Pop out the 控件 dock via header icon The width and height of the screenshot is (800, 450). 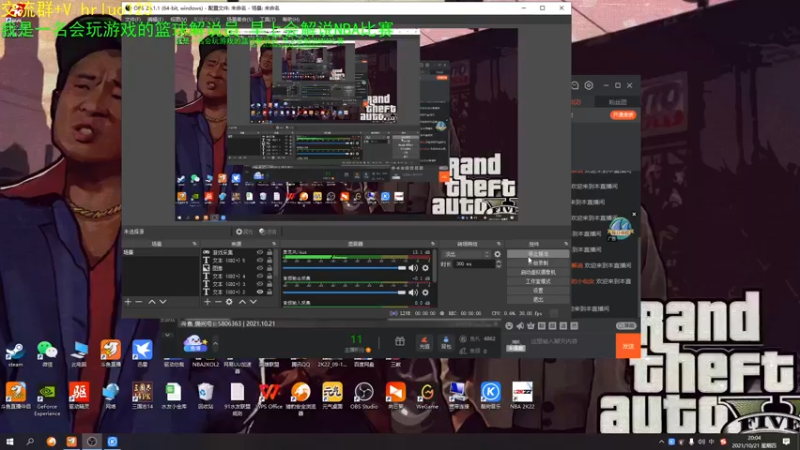[x=565, y=244]
